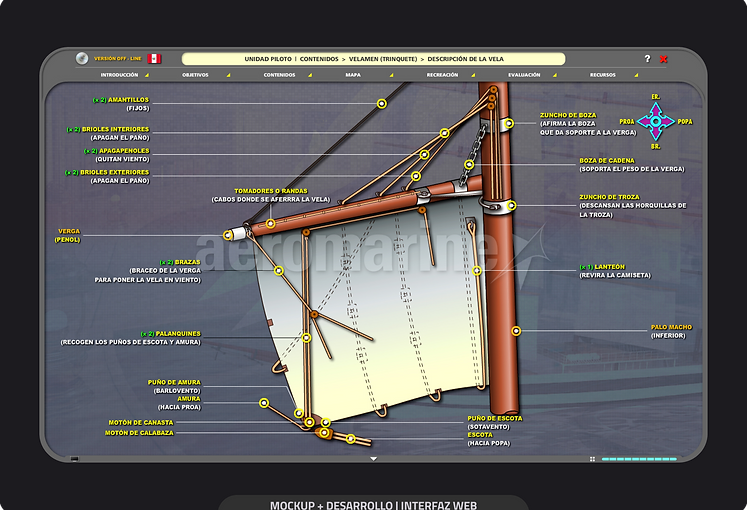
Task: Click the Velamen (Trinquete) breadcrumb
Action: [383, 59]
